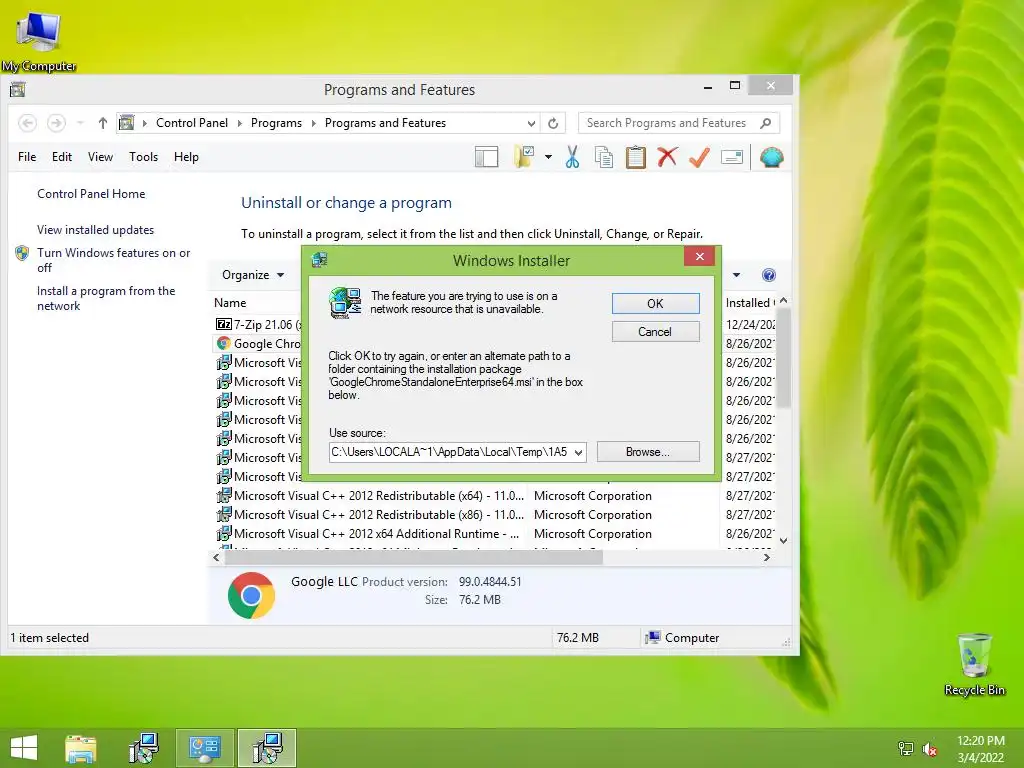Click the Browse... button

[648, 452]
